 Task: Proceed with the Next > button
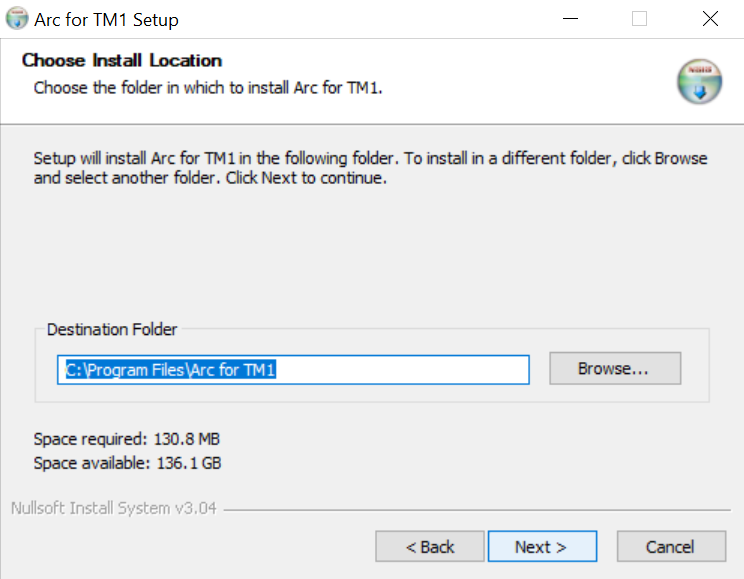(x=541, y=547)
